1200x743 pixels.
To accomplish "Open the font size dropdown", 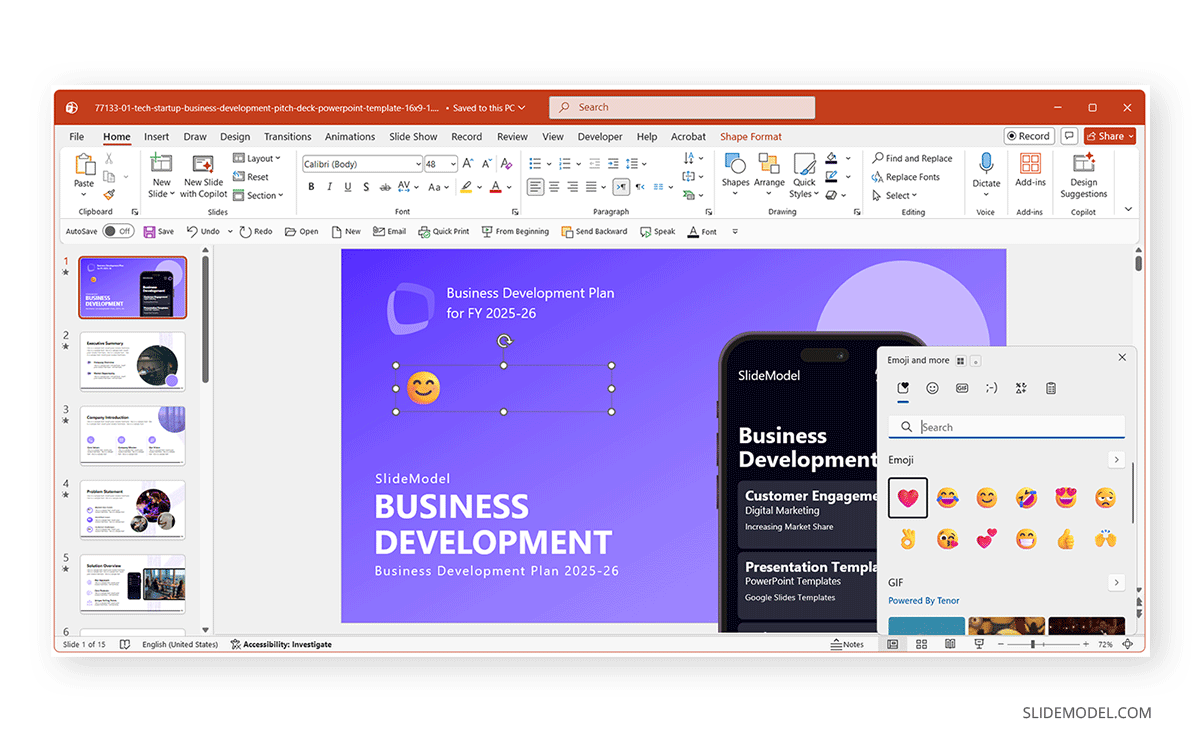I will (x=453, y=164).
